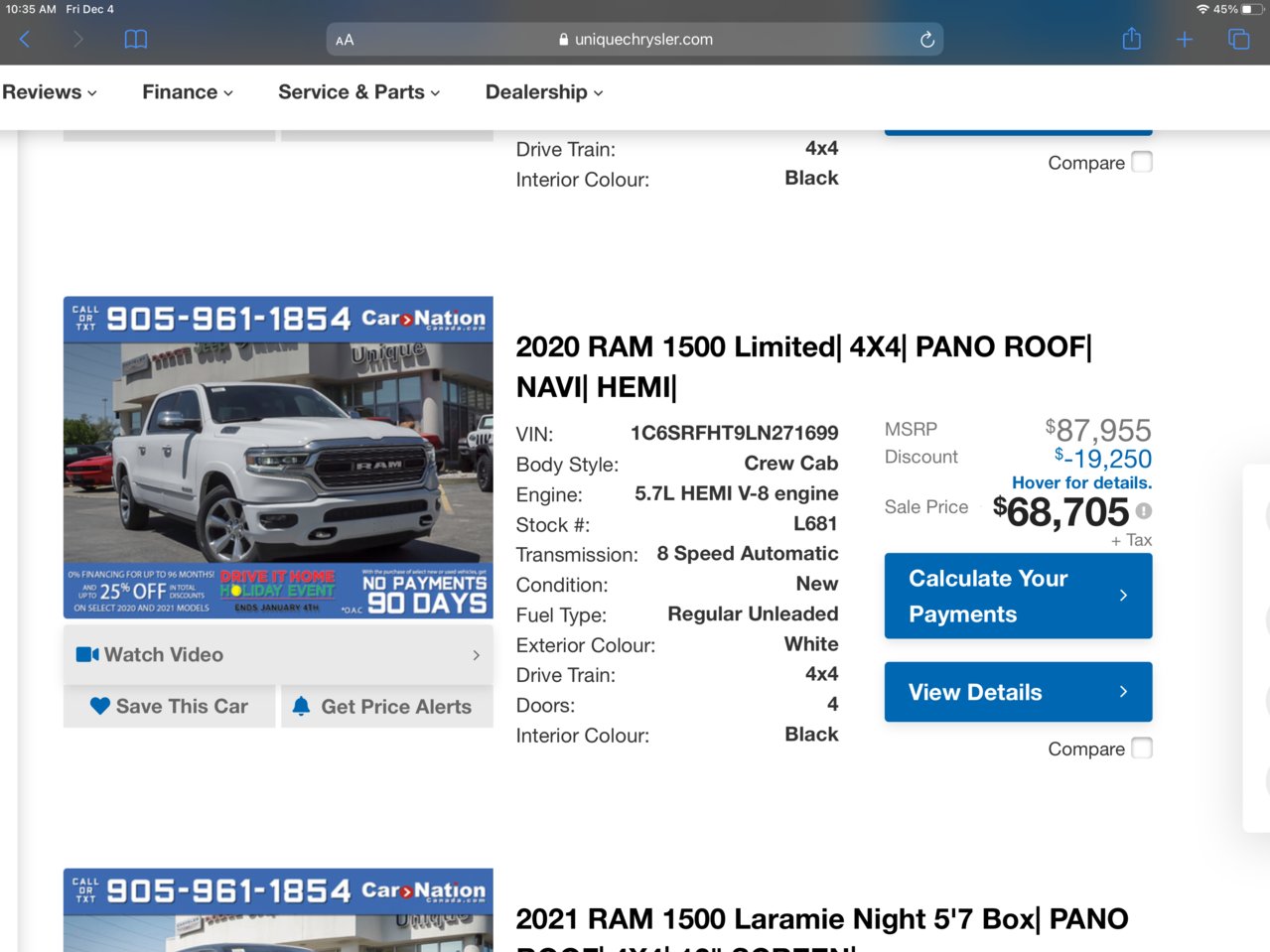Open the Service & Parts menu
This screenshot has height=952, width=1270.
click(359, 92)
